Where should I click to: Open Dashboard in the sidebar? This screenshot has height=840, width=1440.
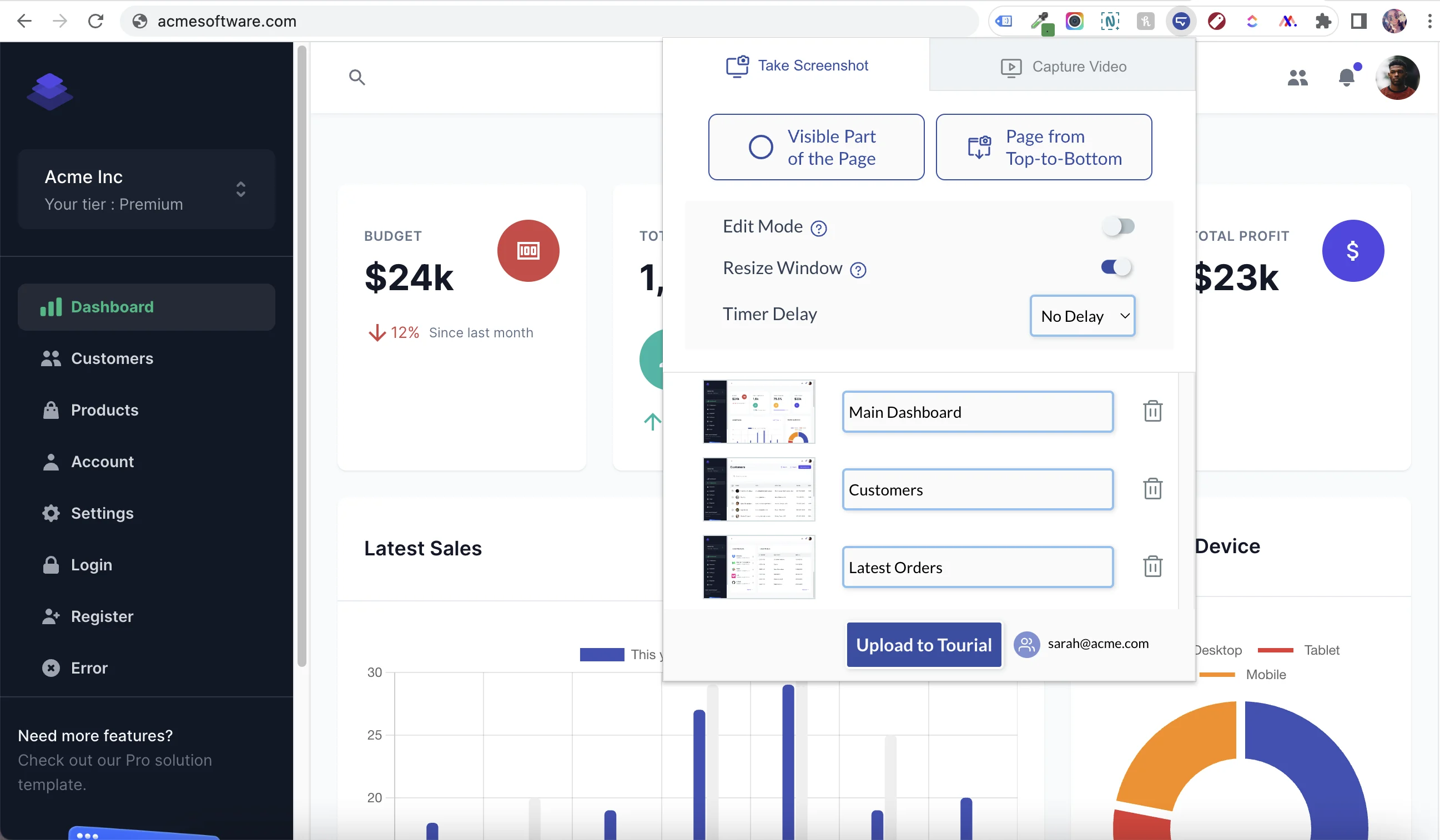click(x=147, y=307)
